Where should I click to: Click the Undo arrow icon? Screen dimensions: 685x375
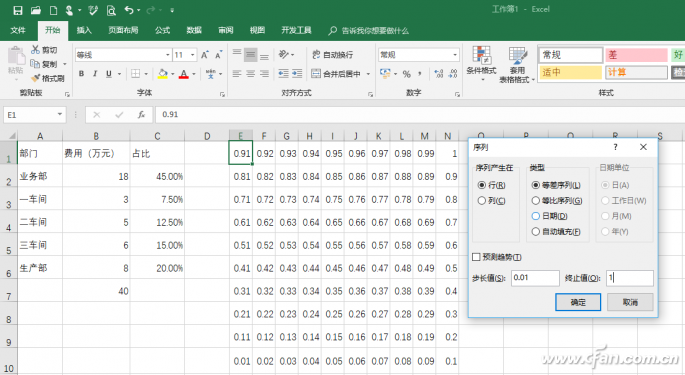pos(129,10)
